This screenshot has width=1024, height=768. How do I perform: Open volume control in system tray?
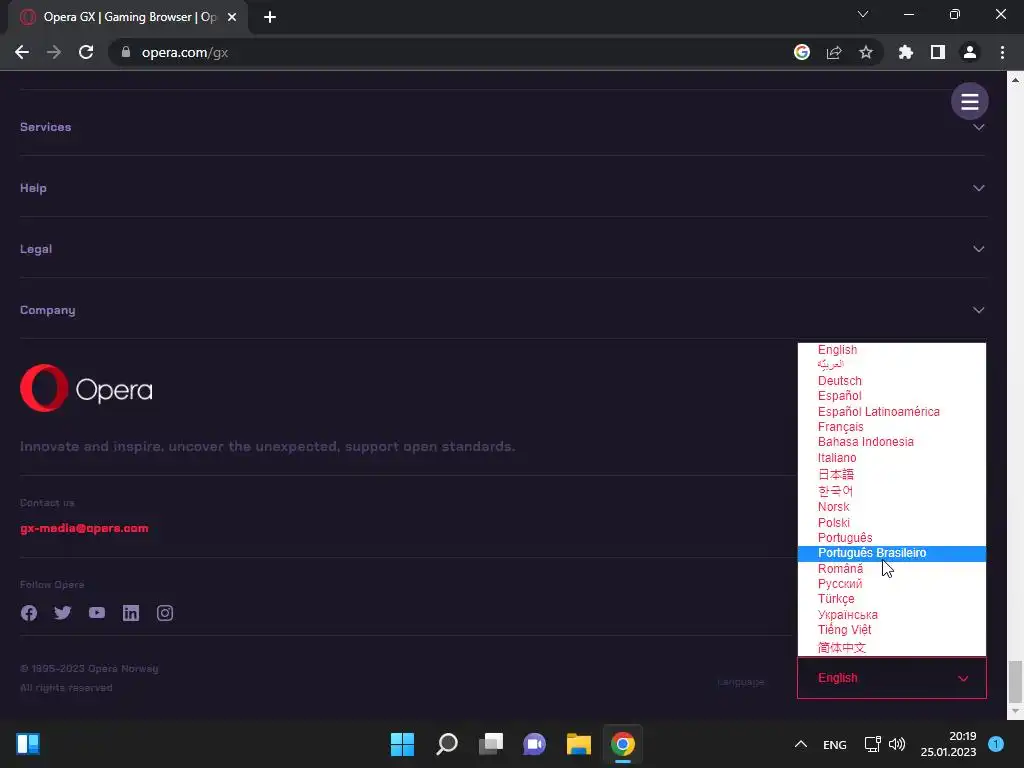point(897,744)
